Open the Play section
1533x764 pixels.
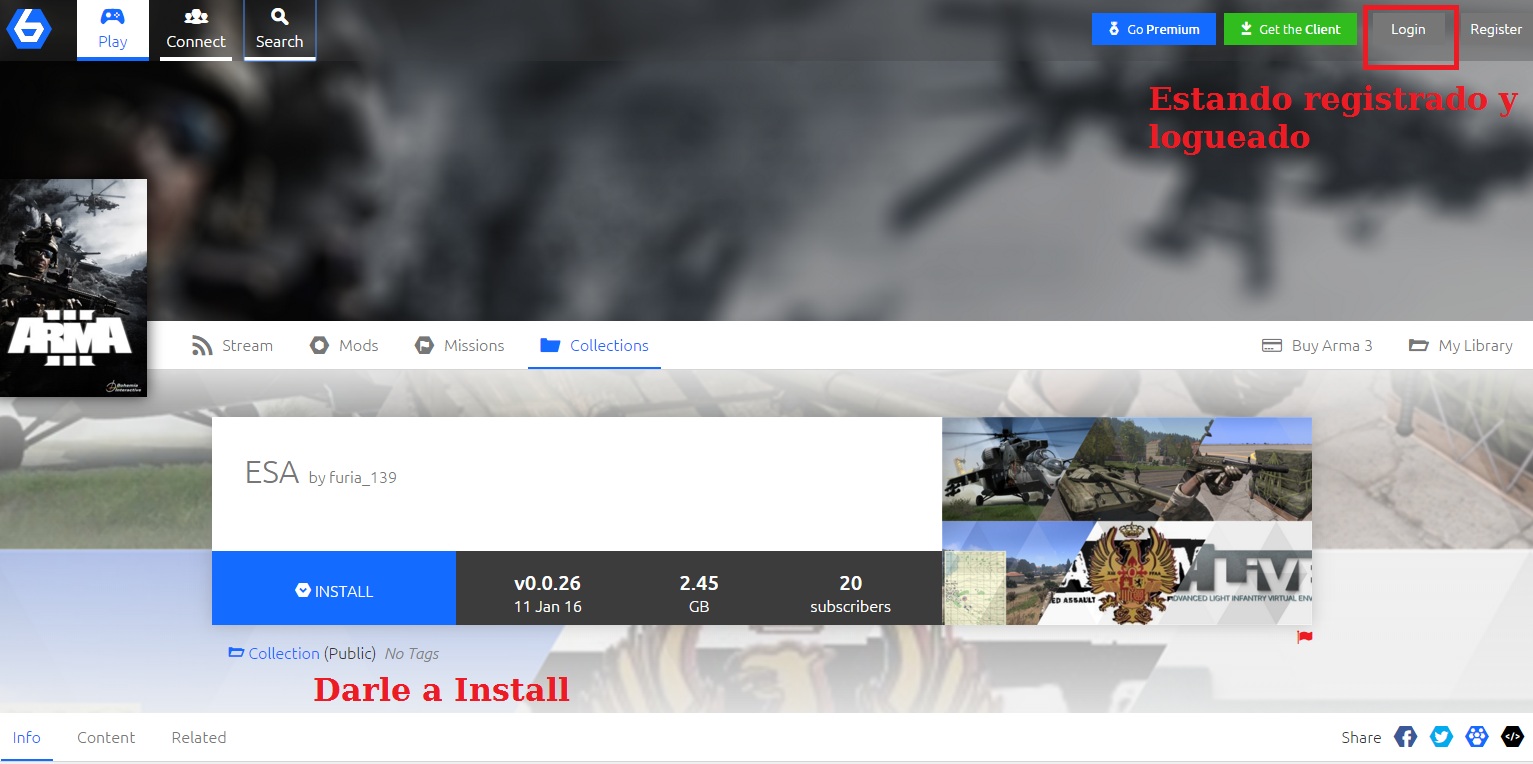click(x=113, y=30)
